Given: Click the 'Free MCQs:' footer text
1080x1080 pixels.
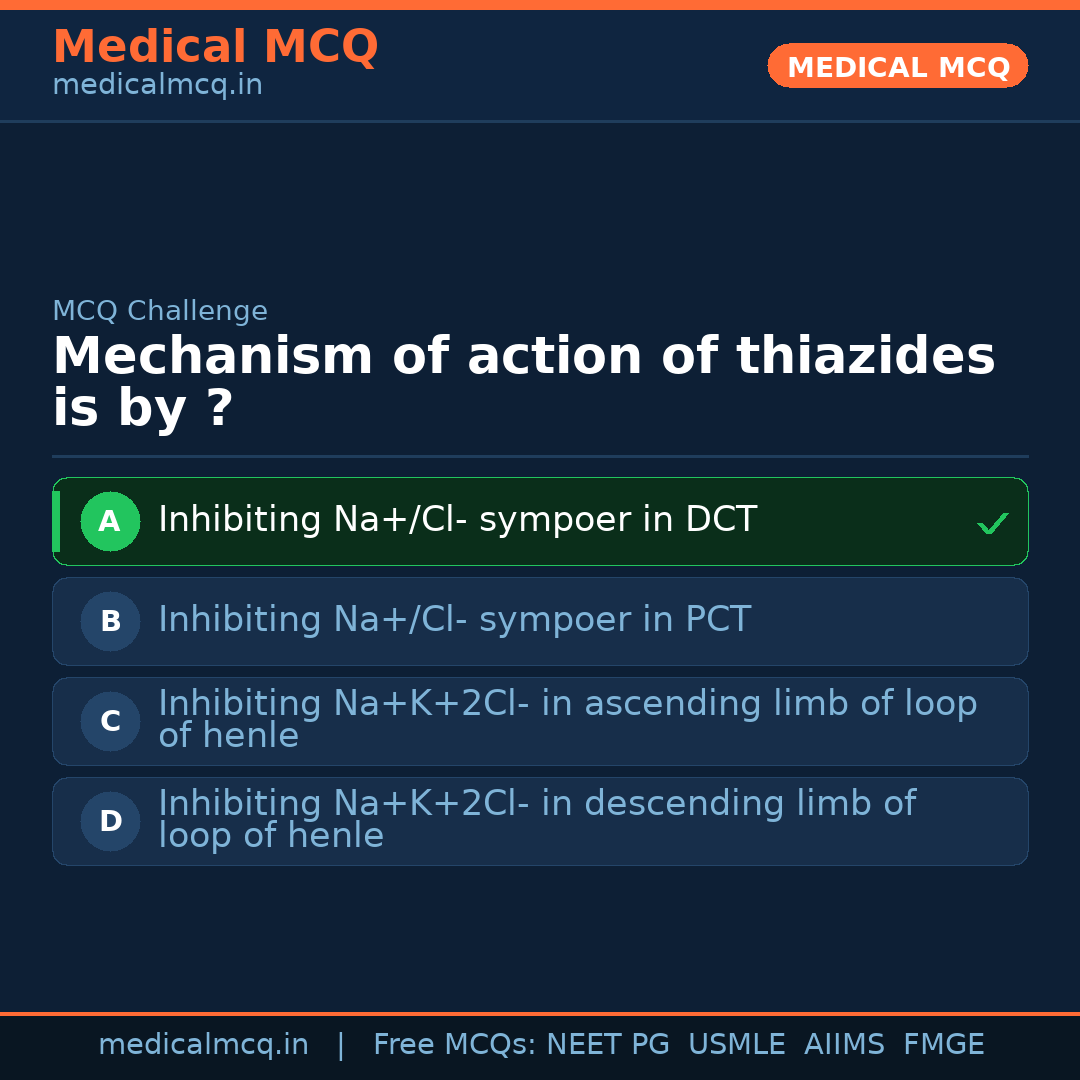Looking at the screenshot, I should tap(455, 1045).
